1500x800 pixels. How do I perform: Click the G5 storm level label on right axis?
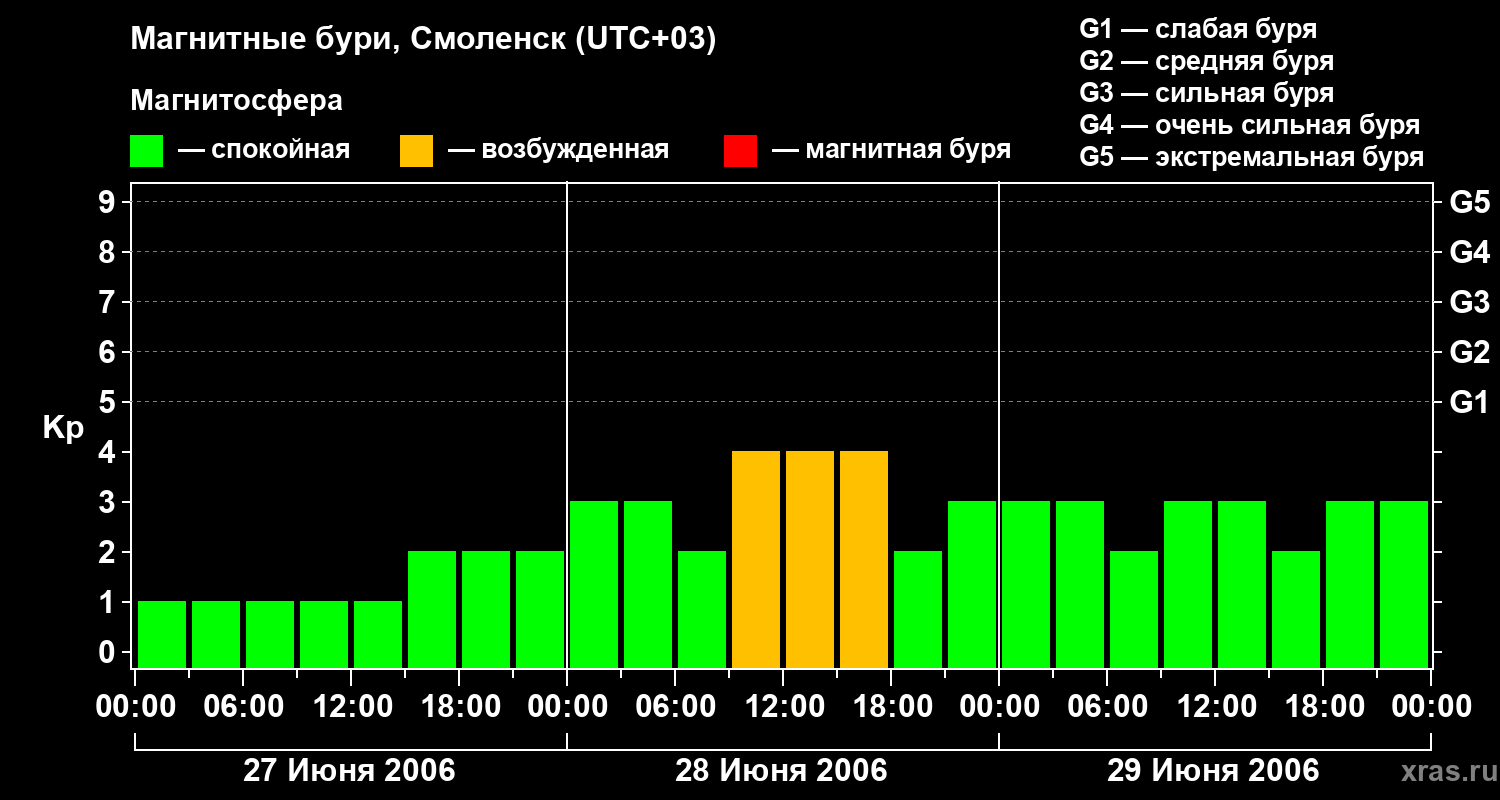click(x=1469, y=202)
